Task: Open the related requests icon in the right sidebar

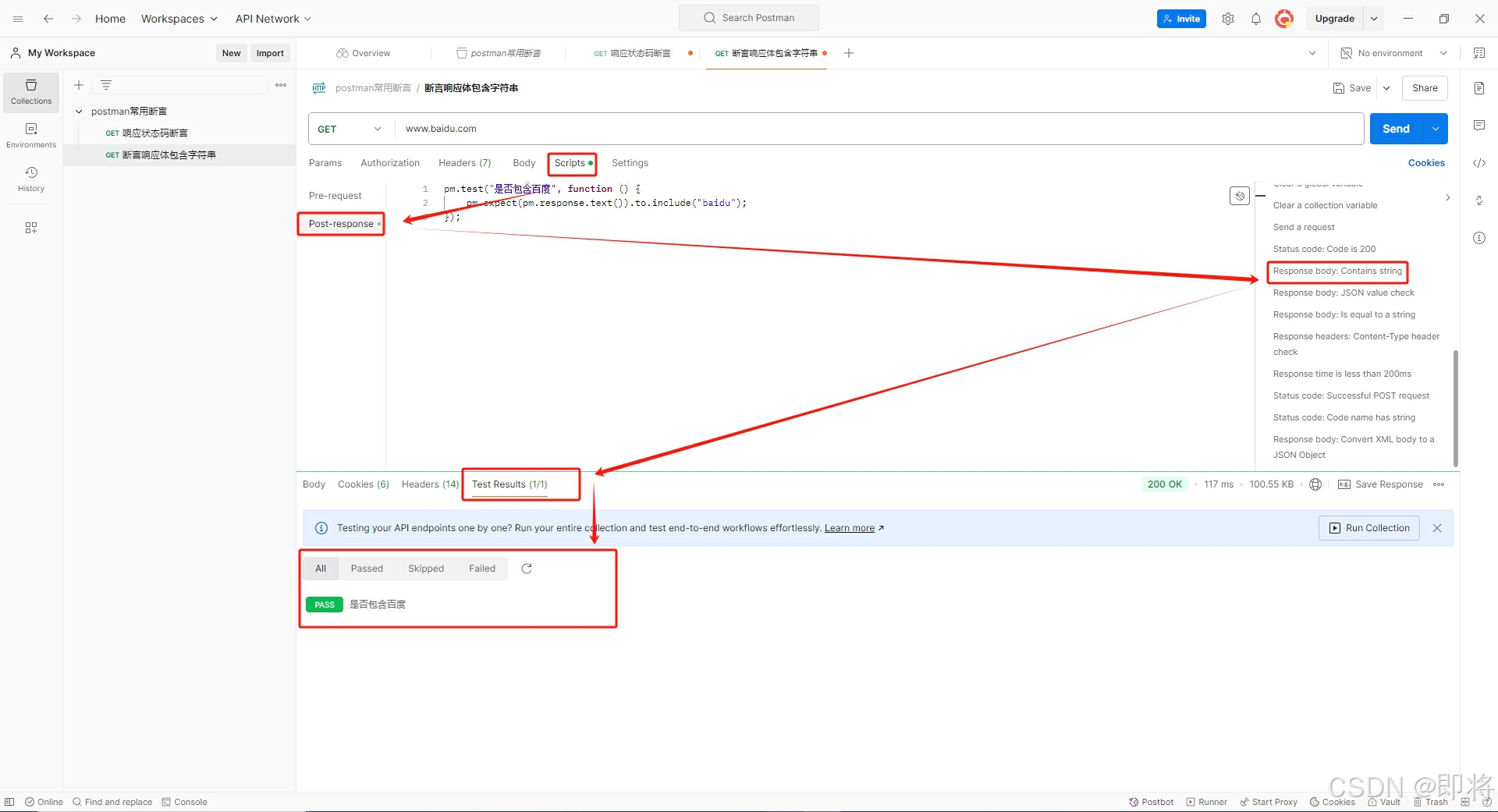Action: click(x=1479, y=200)
